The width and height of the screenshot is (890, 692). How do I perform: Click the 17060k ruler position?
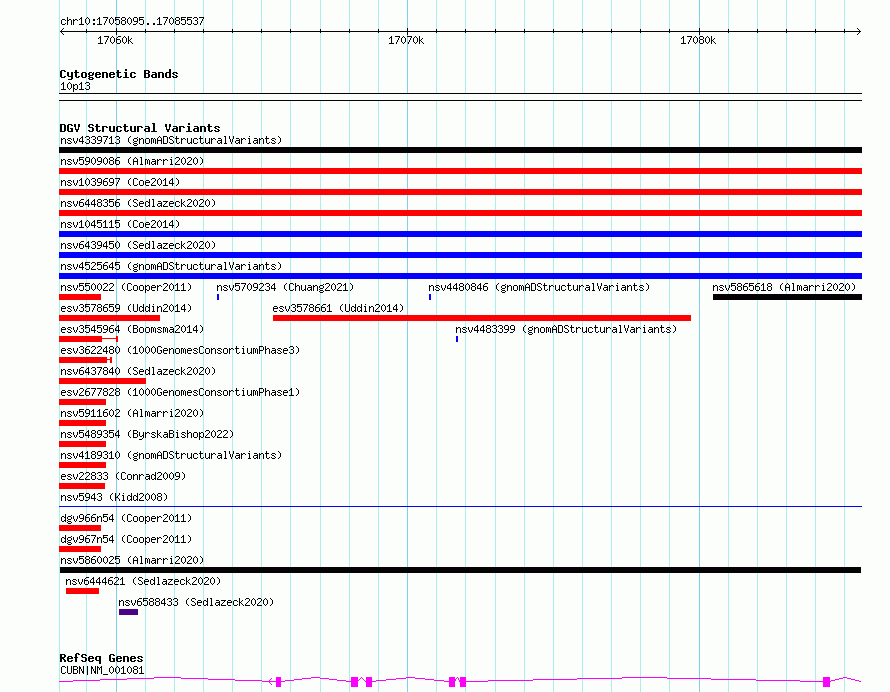click(115, 40)
